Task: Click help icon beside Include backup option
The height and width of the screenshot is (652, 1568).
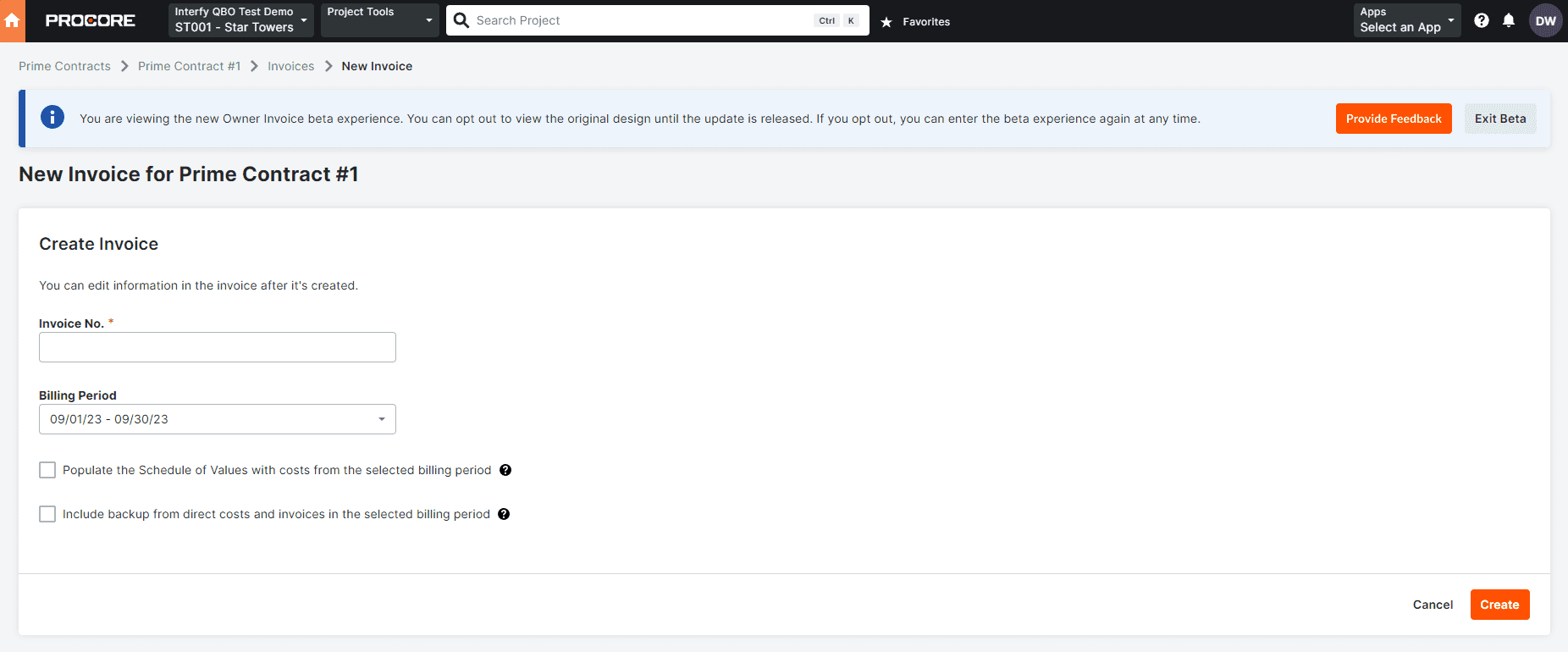Action: (x=504, y=514)
